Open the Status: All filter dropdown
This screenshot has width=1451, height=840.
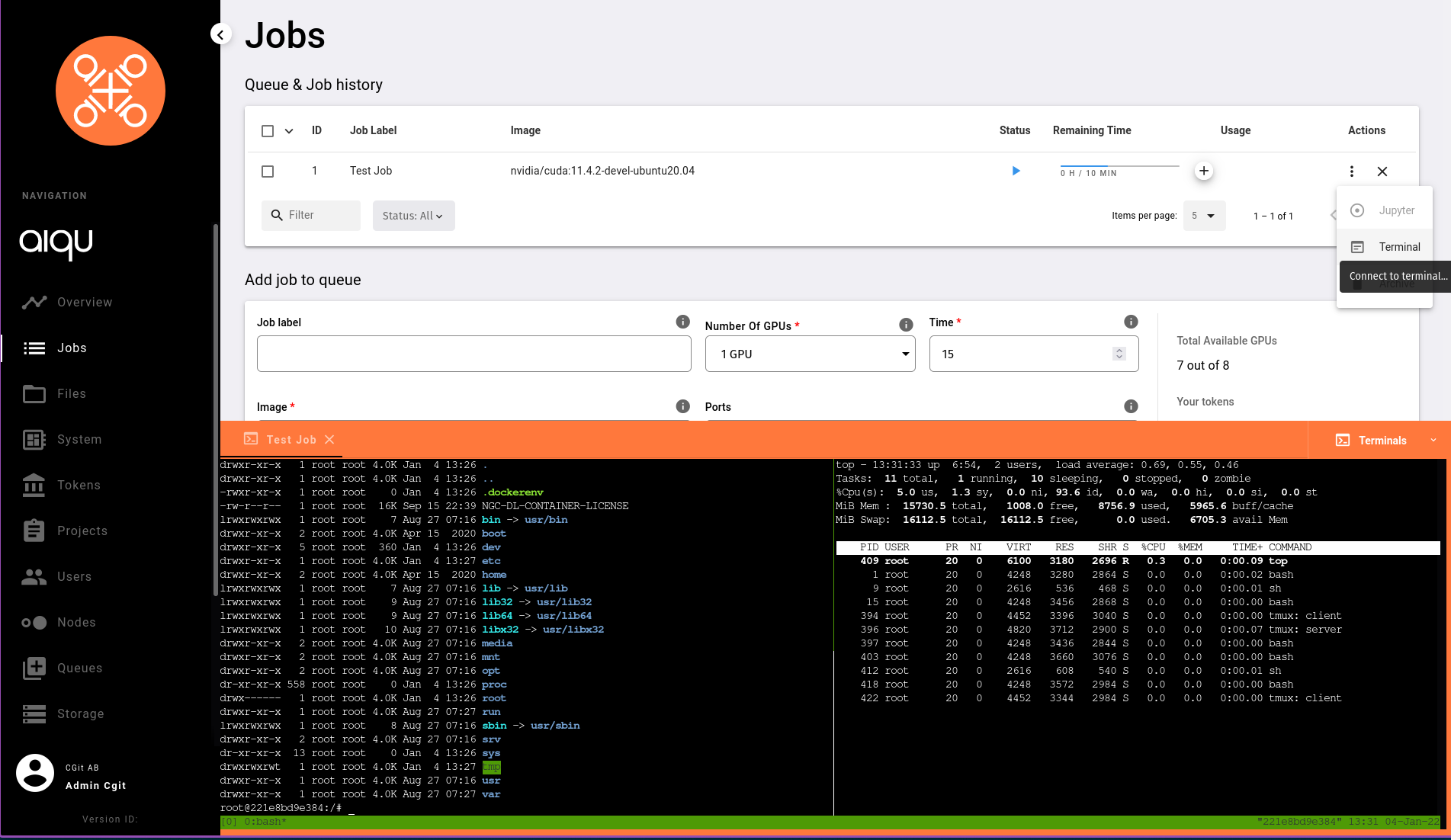413,216
